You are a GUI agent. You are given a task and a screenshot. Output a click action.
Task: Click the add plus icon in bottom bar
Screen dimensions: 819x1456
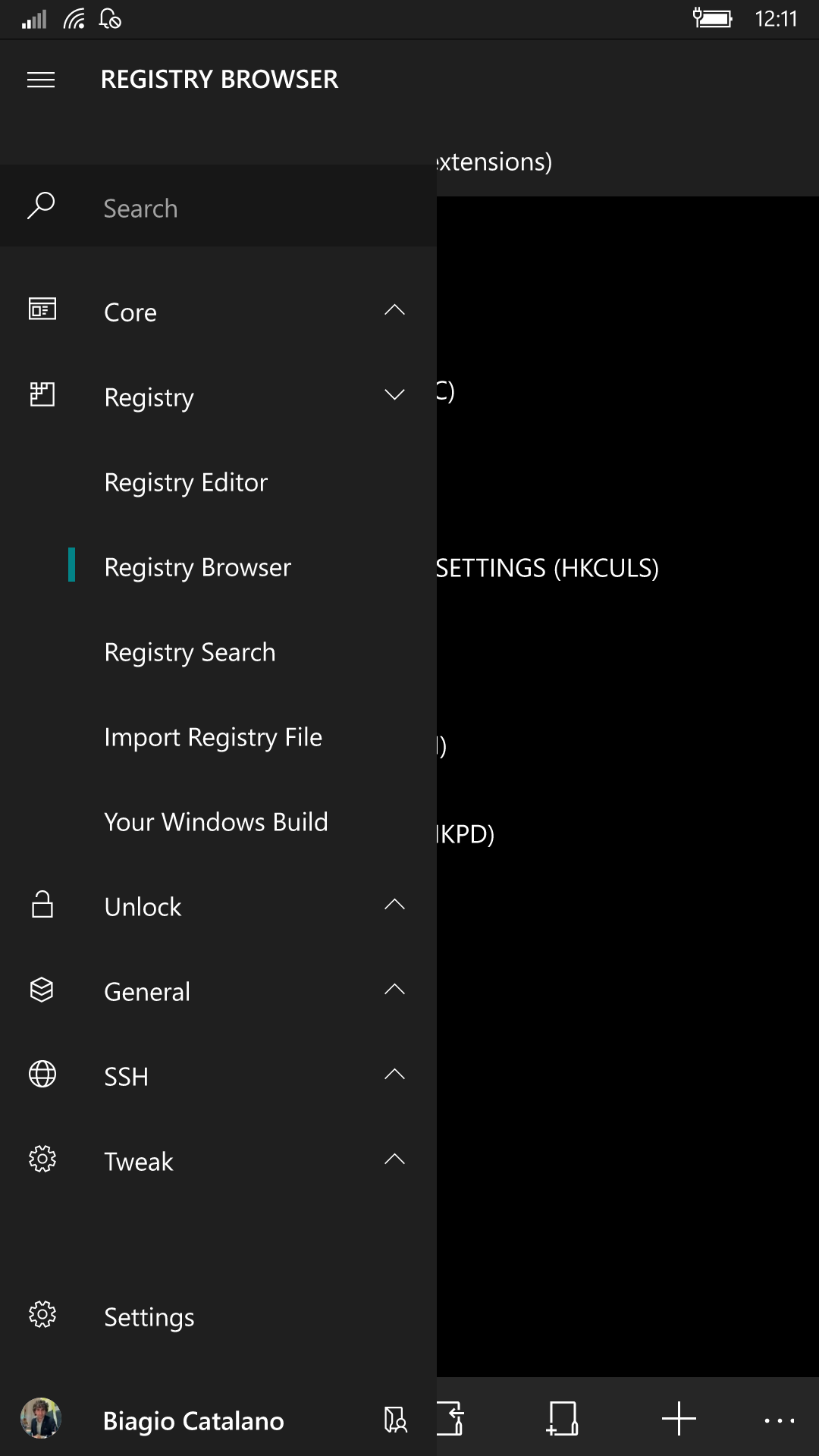click(679, 1419)
